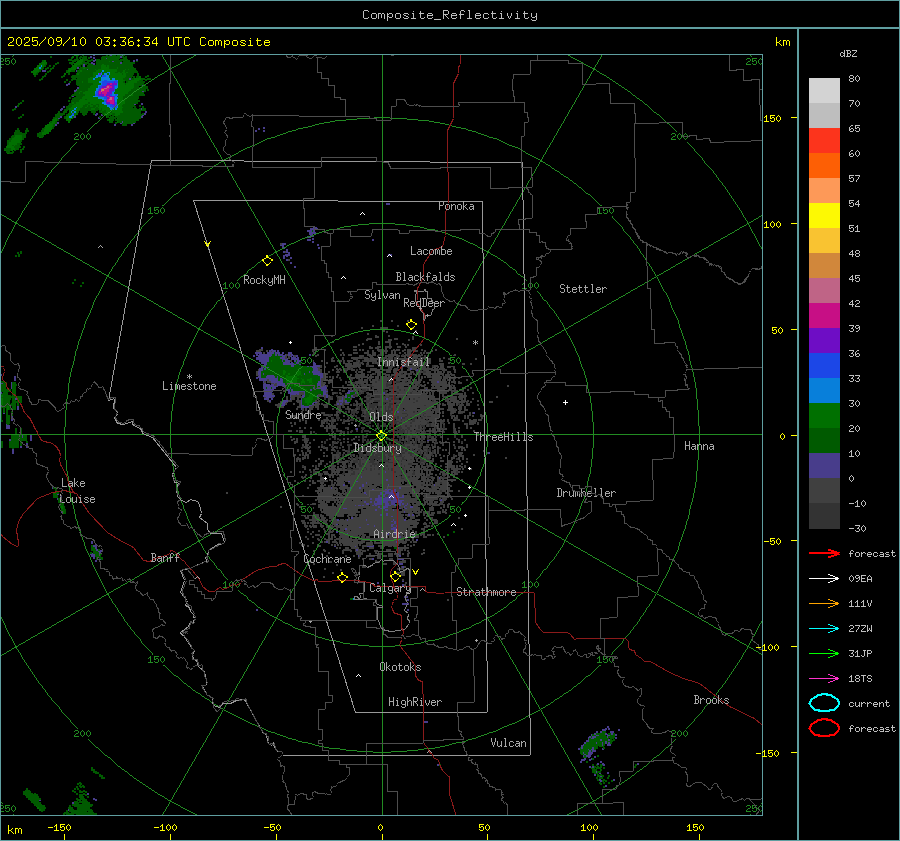
Task: Click the Hanna label
Action: click(x=699, y=446)
